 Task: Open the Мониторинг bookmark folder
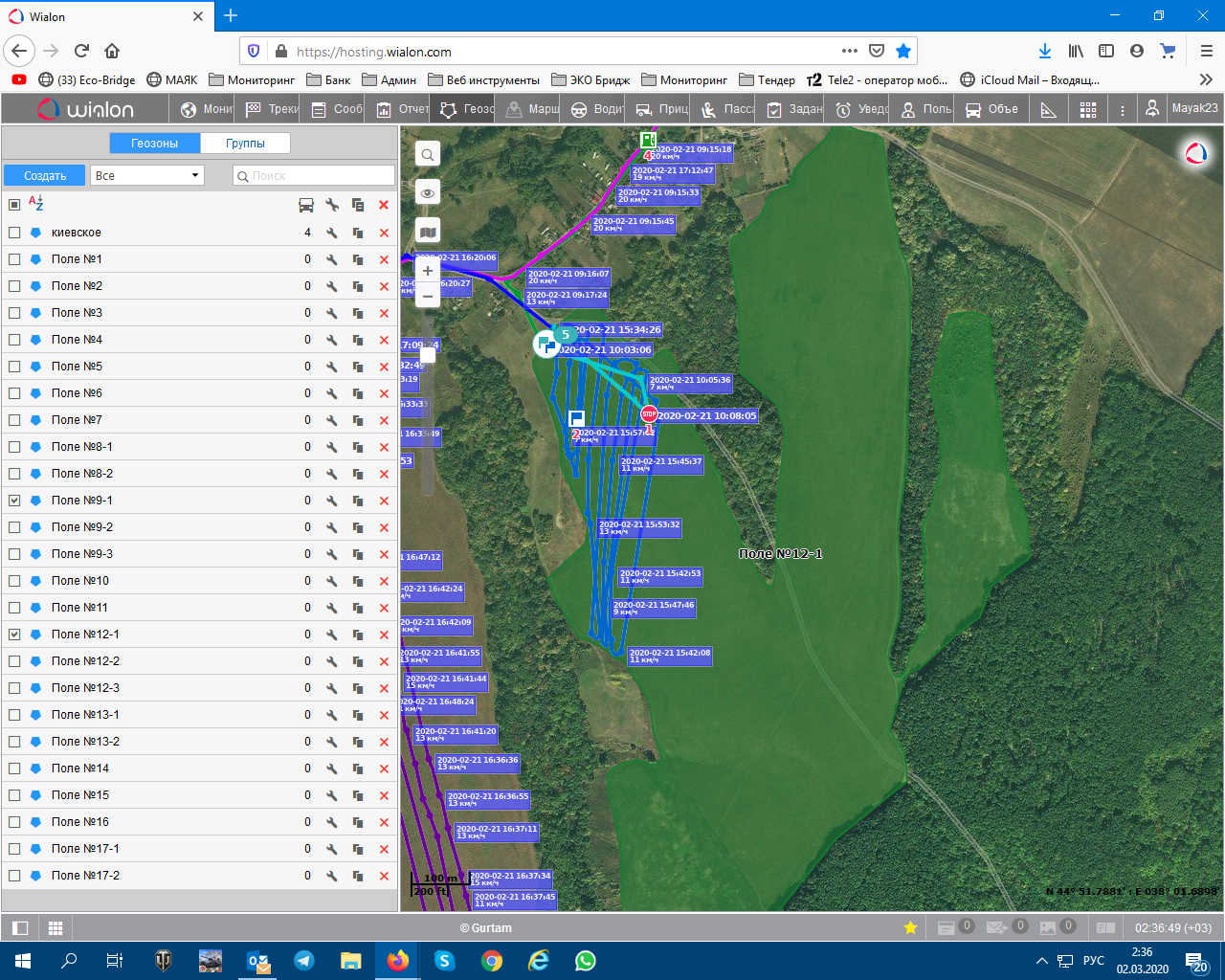click(x=252, y=79)
